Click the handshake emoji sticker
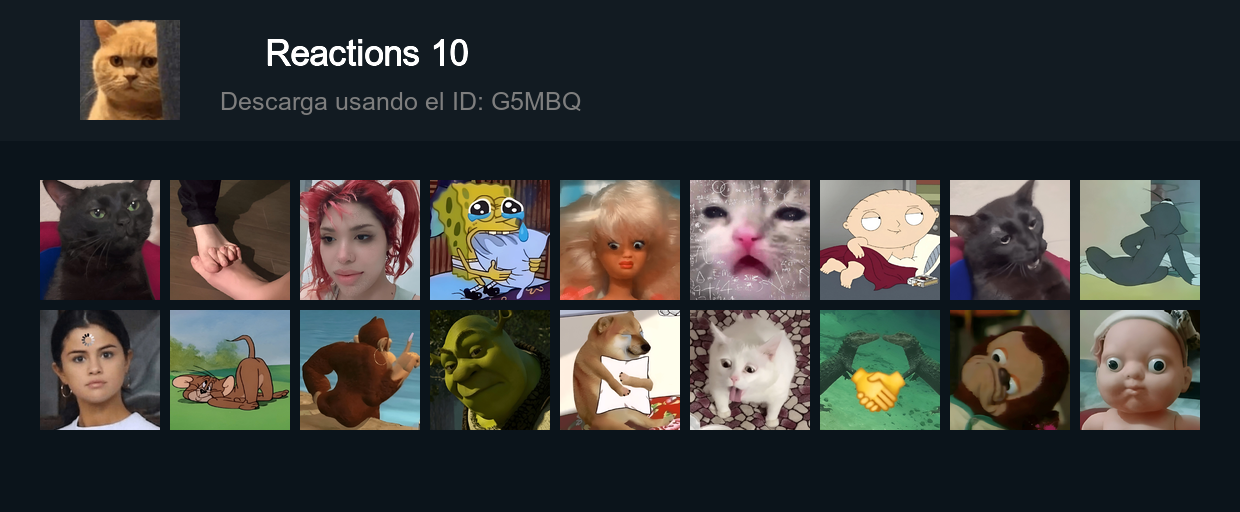This screenshot has height=512, width=1240. [x=880, y=370]
